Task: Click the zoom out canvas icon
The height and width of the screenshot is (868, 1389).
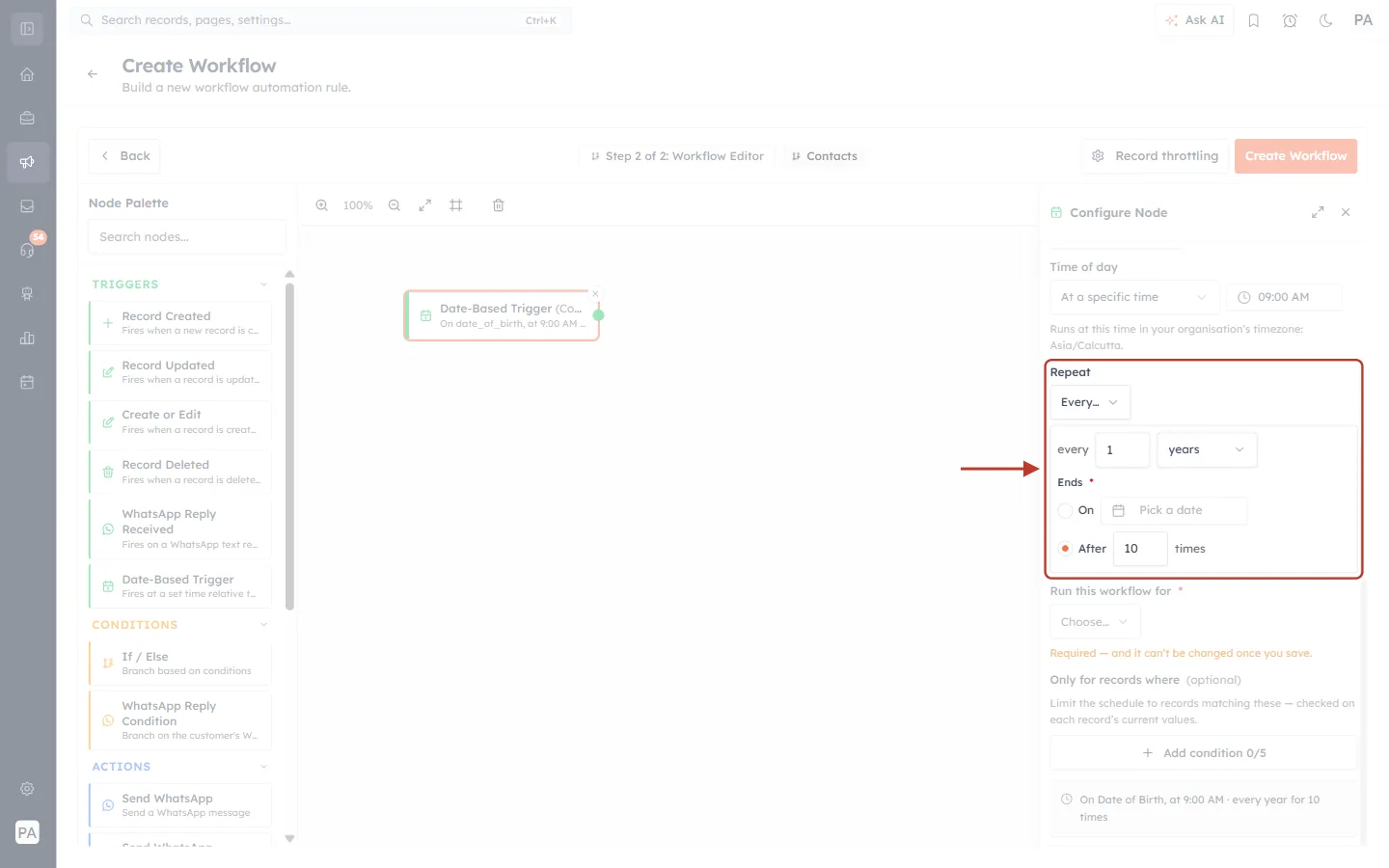Action: [395, 205]
